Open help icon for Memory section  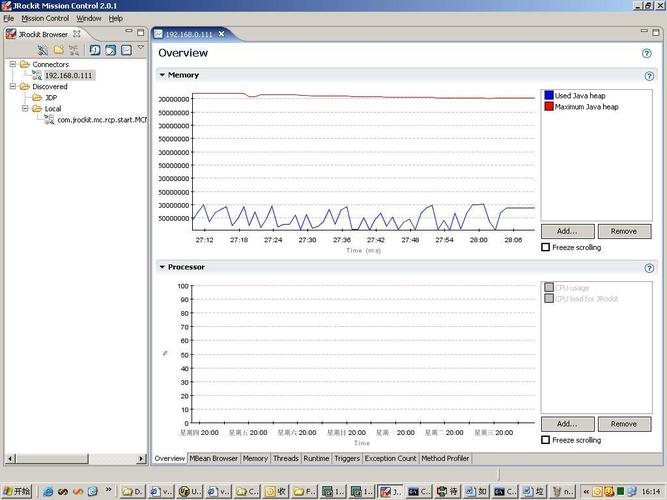649,76
